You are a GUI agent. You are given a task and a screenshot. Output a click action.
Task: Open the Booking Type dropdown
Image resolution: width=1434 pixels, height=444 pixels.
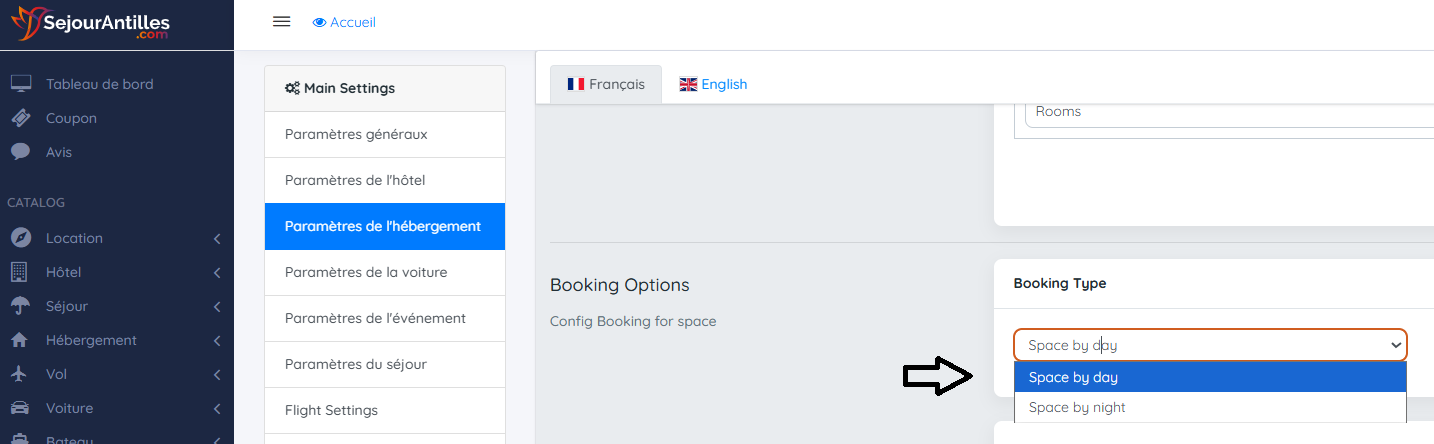click(x=1210, y=345)
